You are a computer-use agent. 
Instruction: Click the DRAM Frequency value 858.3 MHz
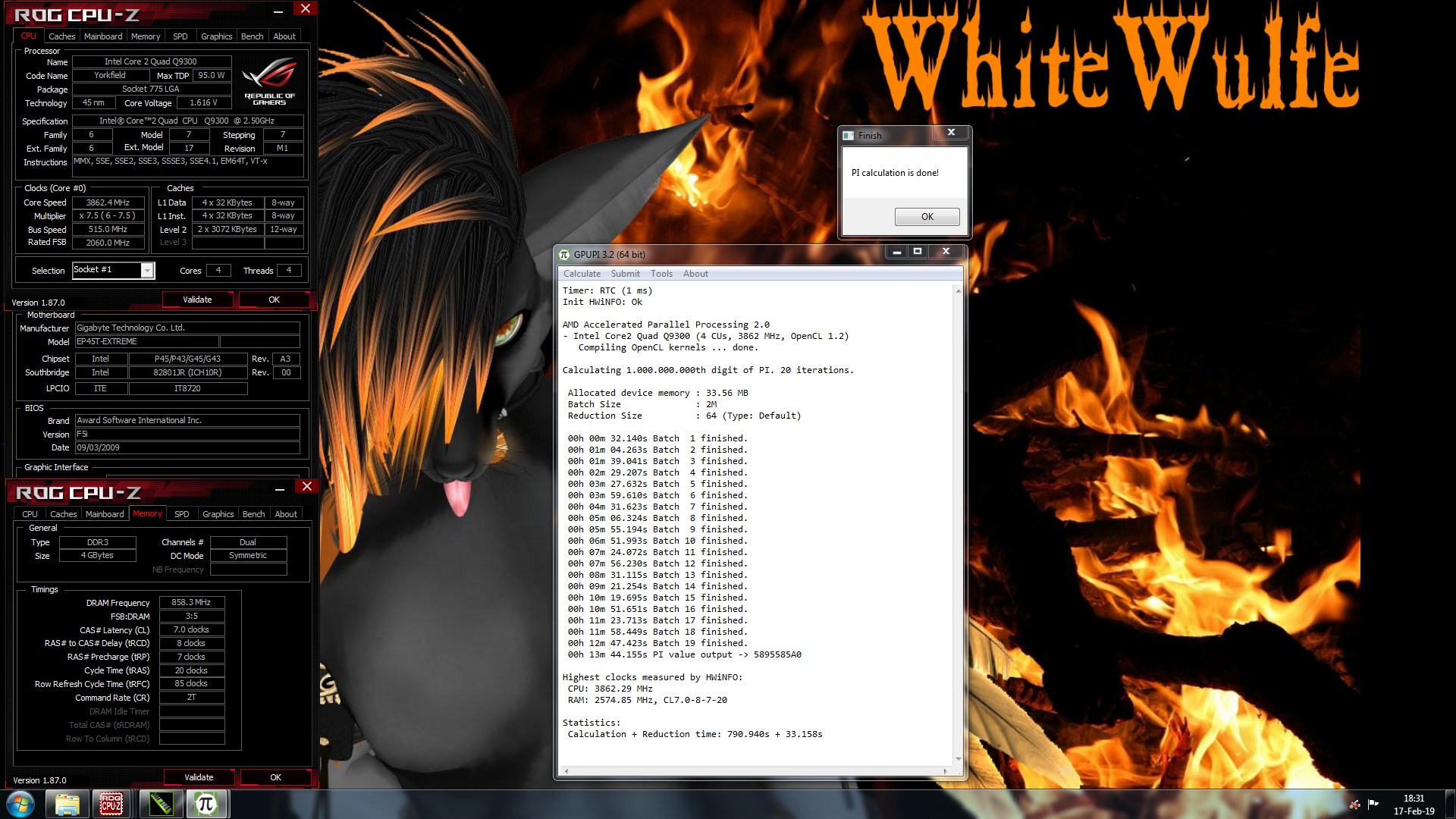pos(192,602)
